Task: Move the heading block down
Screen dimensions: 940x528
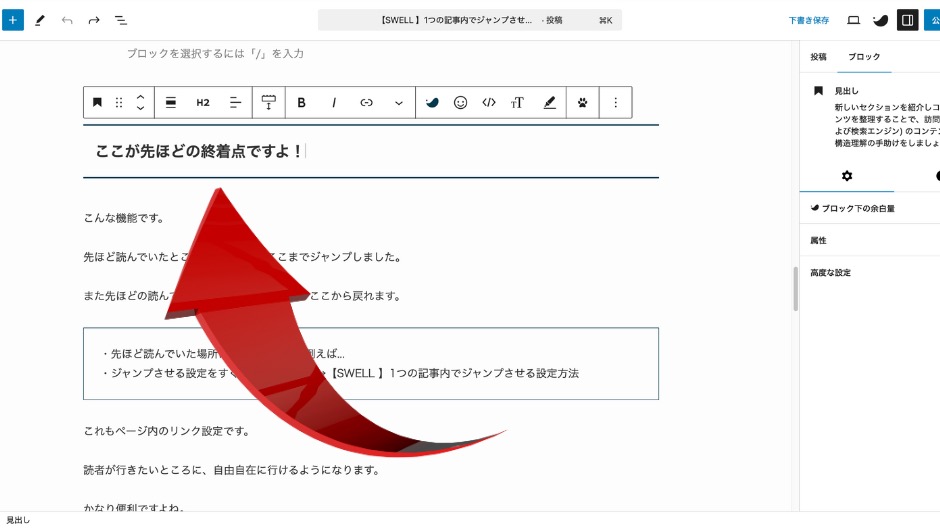Action: [x=140, y=108]
